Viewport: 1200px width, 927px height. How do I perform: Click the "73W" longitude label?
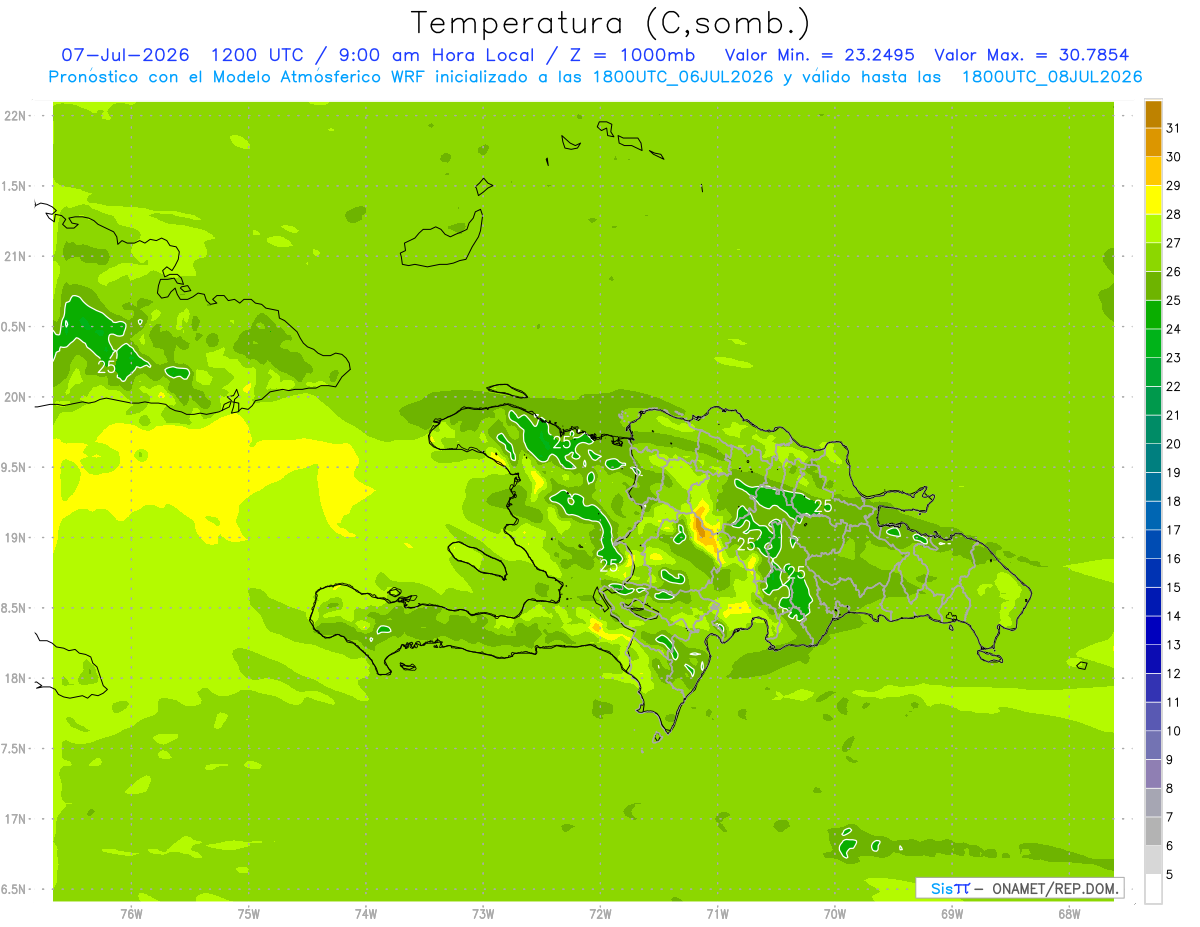click(483, 913)
